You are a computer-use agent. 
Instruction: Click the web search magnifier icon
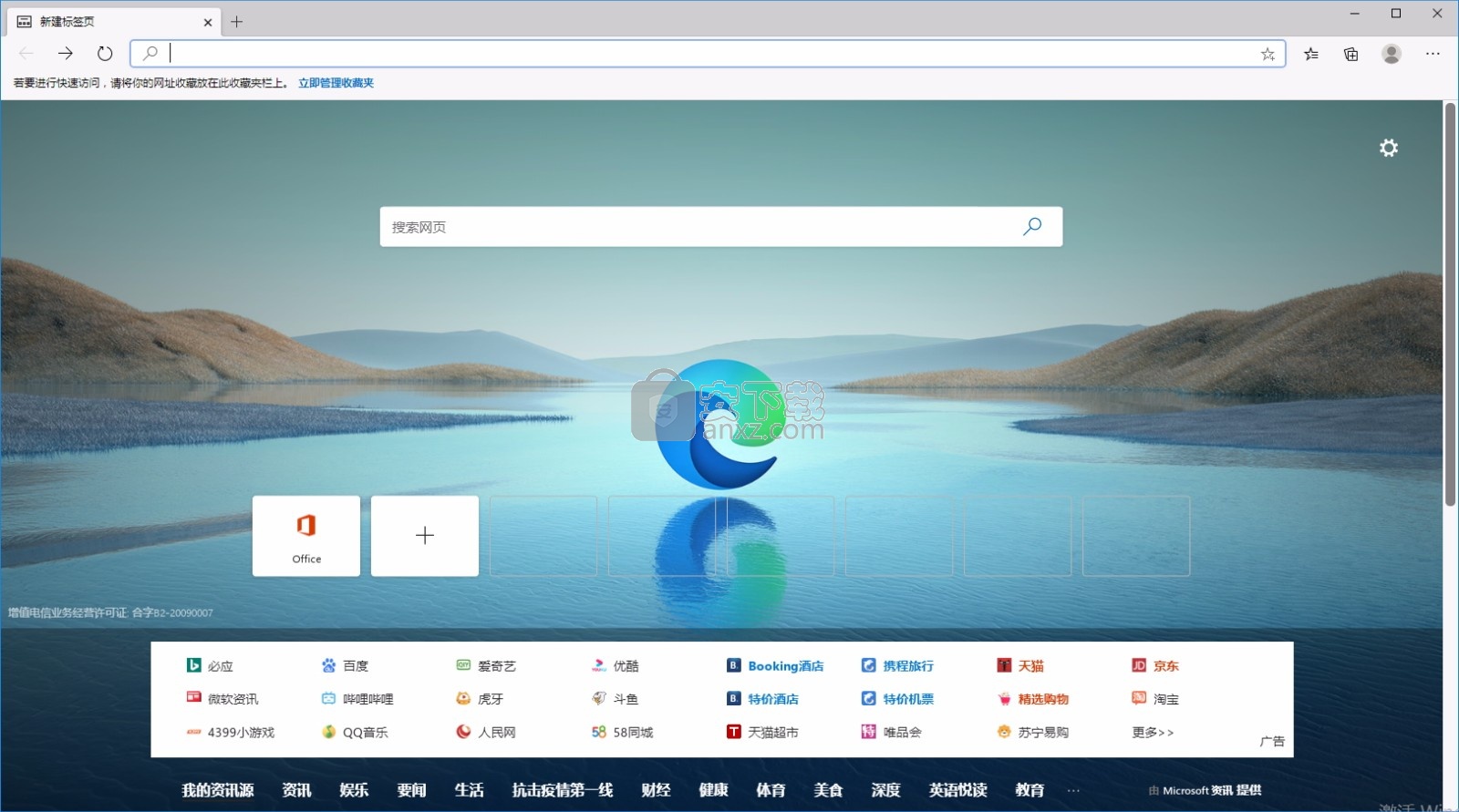[x=1032, y=226]
